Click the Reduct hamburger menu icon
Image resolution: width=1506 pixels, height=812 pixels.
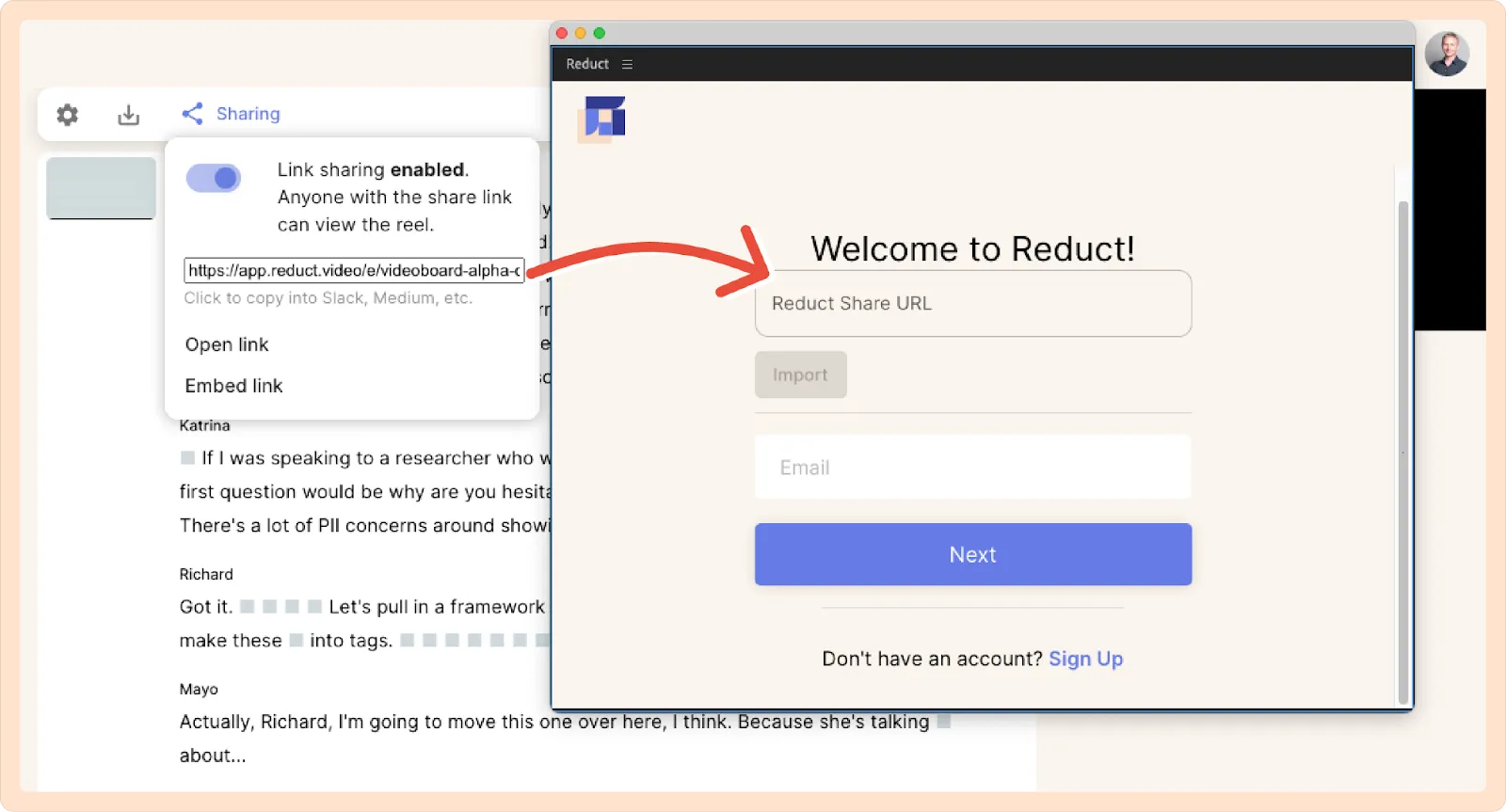(x=627, y=64)
